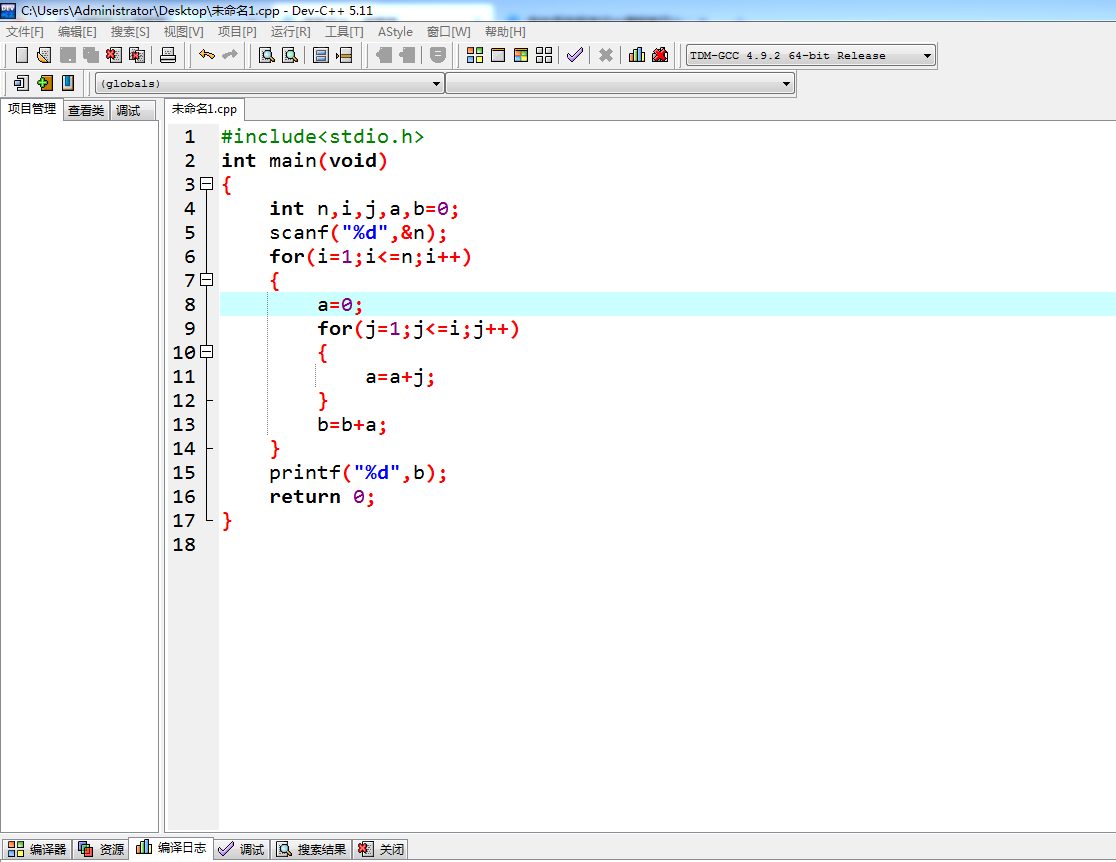Click the Go to bookmark blue icon
1116x862 pixels.
point(68,83)
